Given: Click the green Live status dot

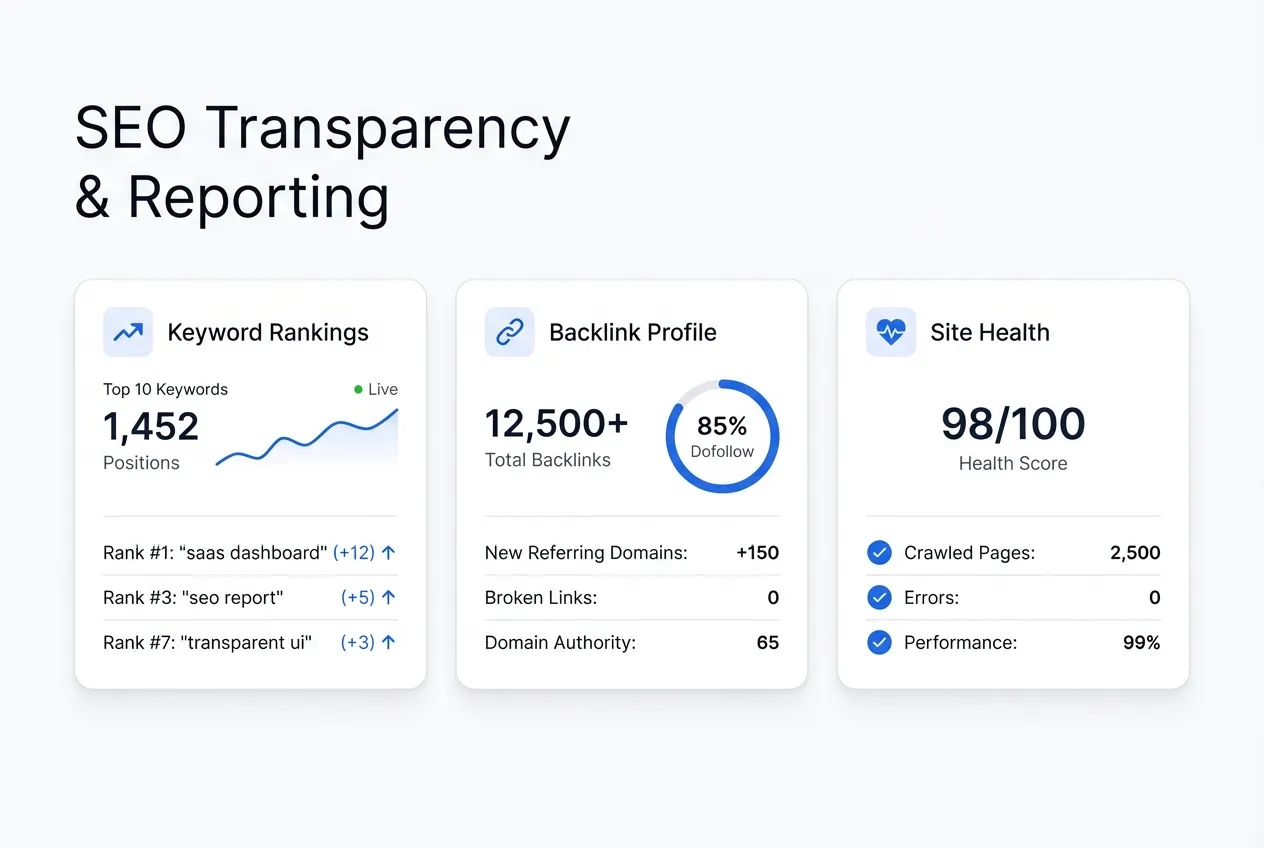Looking at the screenshot, I should [x=358, y=390].
